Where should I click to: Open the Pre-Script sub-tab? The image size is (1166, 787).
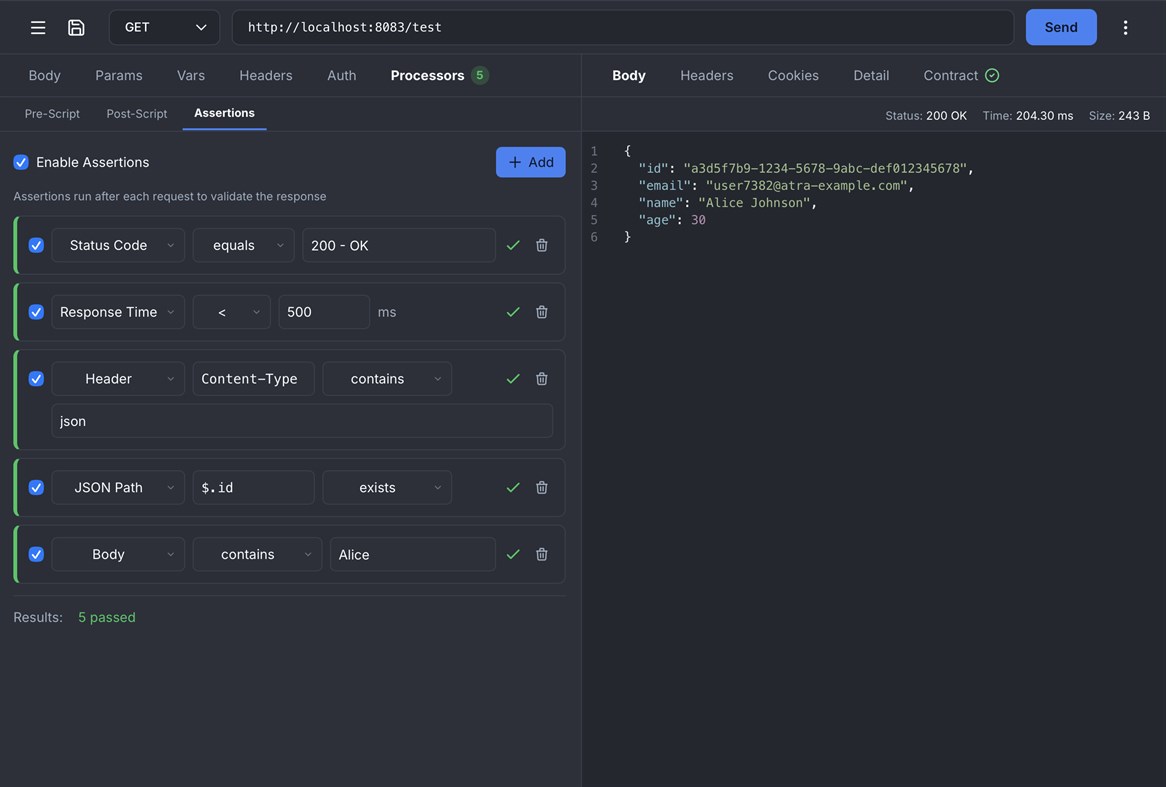pos(52,114)
